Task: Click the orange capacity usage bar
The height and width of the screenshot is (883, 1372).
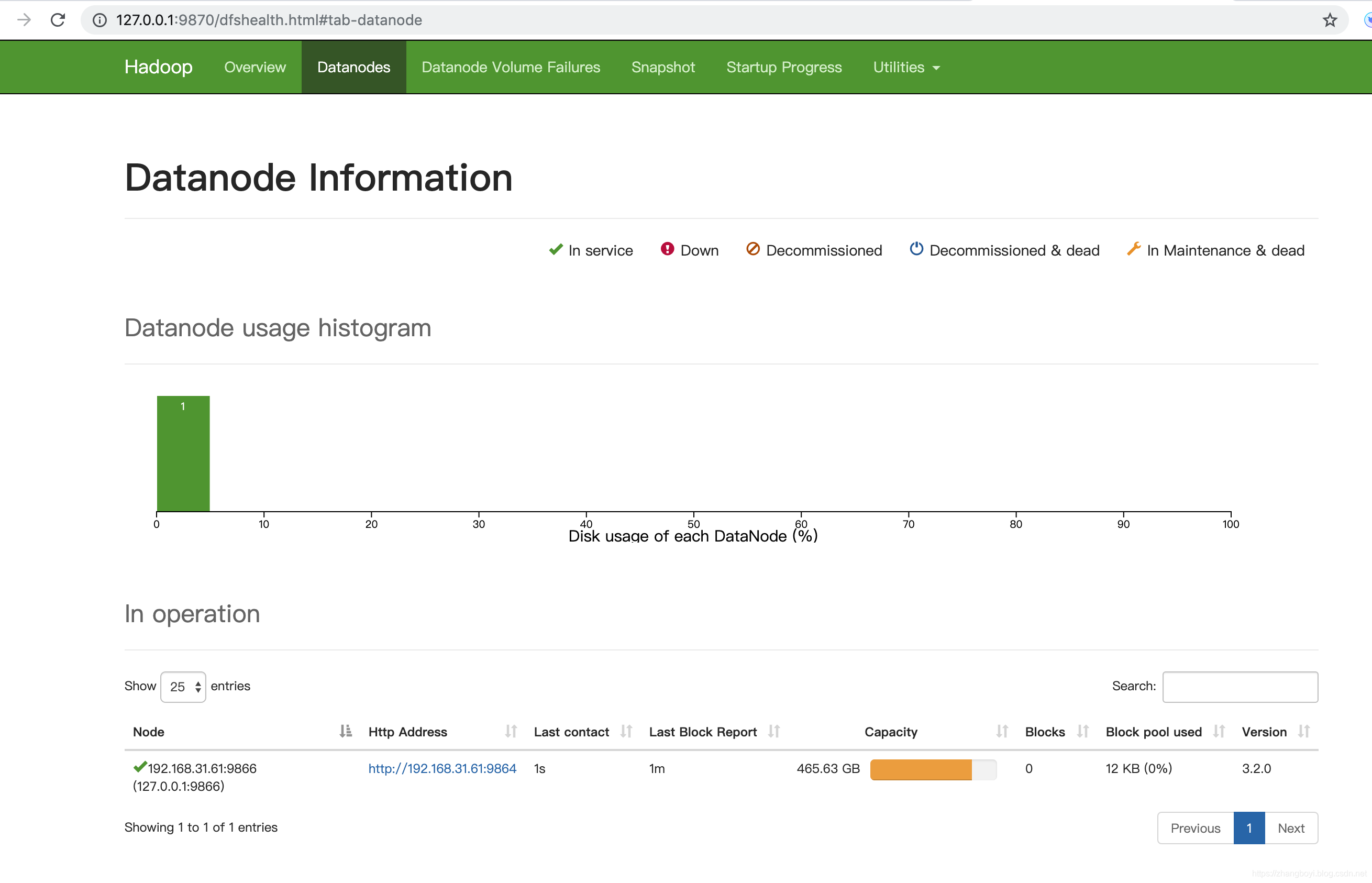Action: (x=920, y=769)
